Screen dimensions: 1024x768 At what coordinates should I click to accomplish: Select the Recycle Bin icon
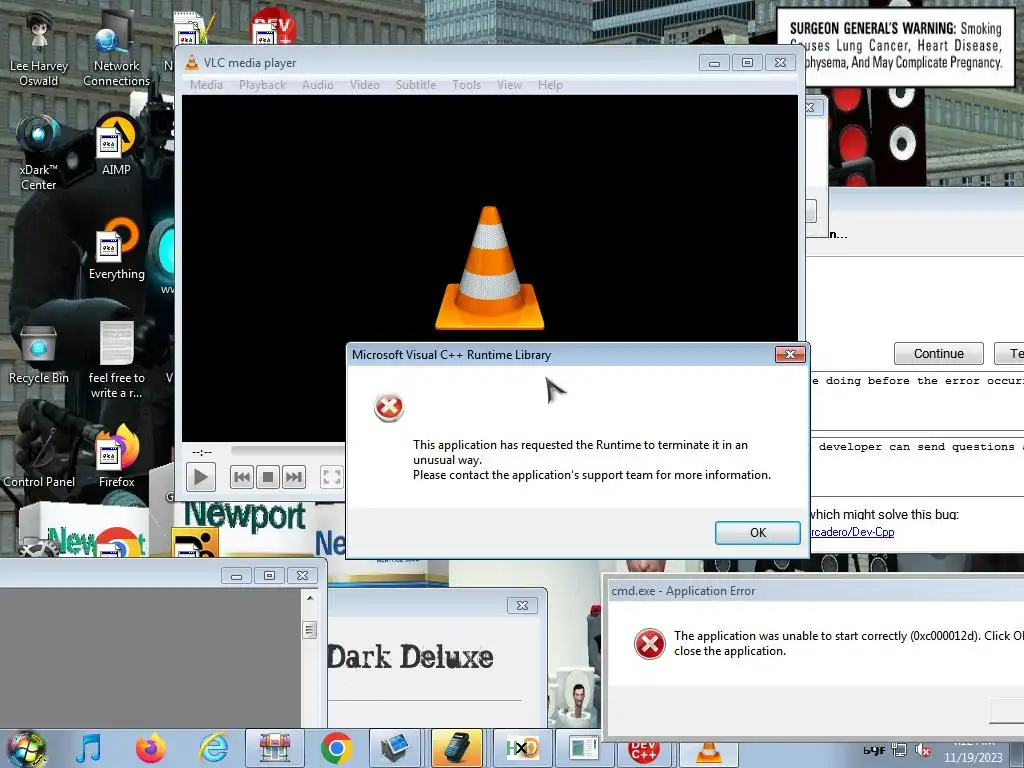(x=39, y=355)
